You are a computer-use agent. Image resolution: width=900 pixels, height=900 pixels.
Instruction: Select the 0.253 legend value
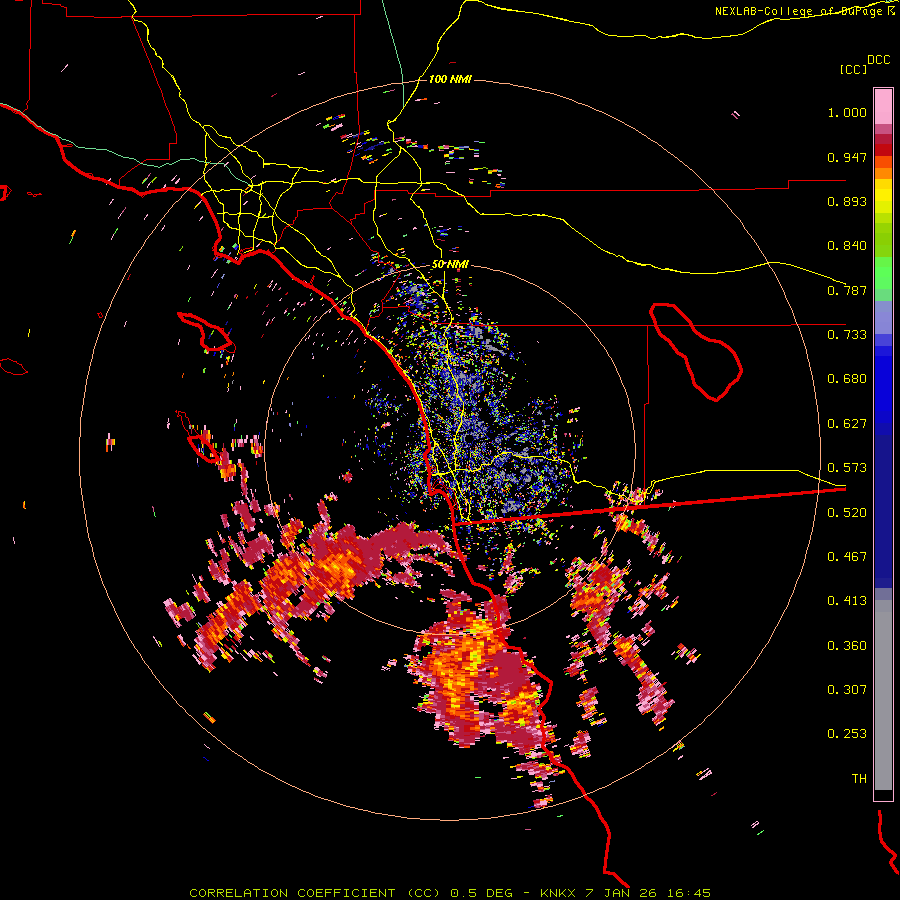(847, 734)
